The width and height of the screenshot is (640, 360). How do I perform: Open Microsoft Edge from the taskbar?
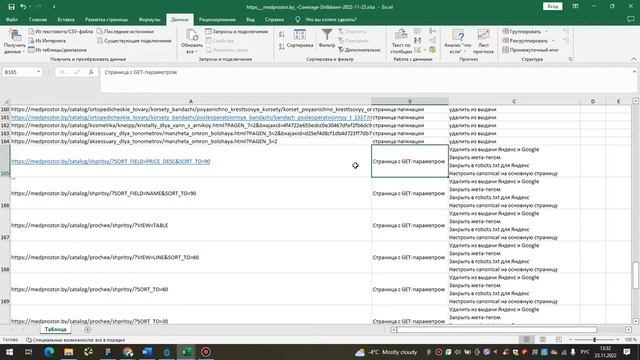(x=49, y=352)
